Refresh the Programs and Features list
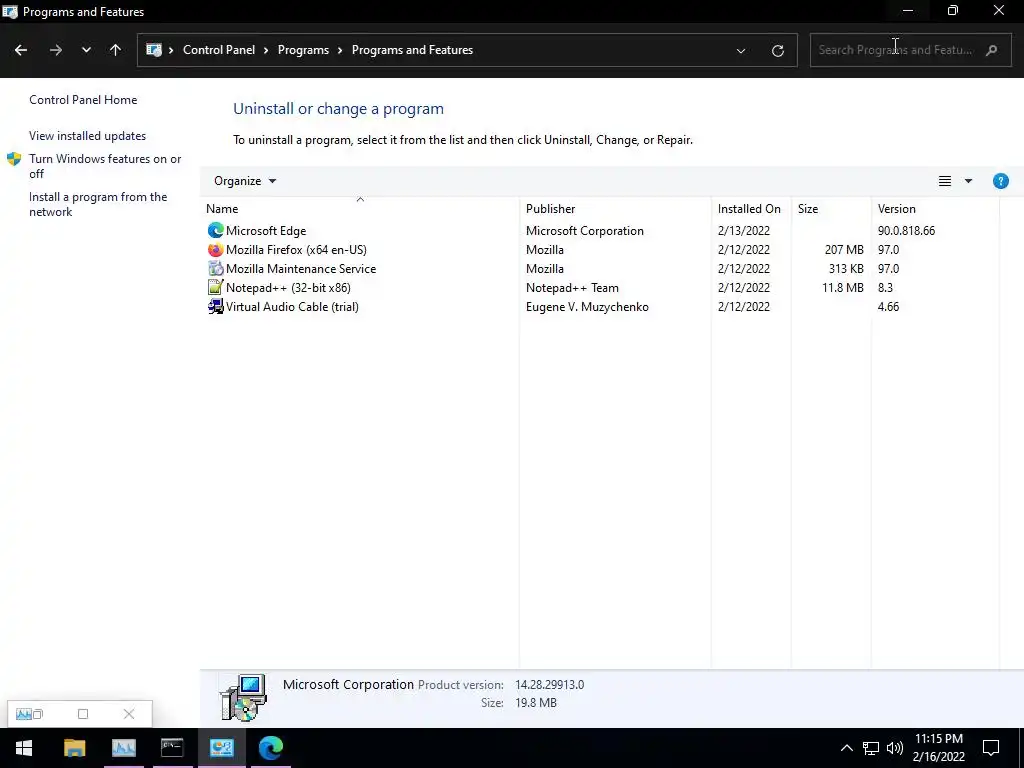1024x768 pixels. 777,50
